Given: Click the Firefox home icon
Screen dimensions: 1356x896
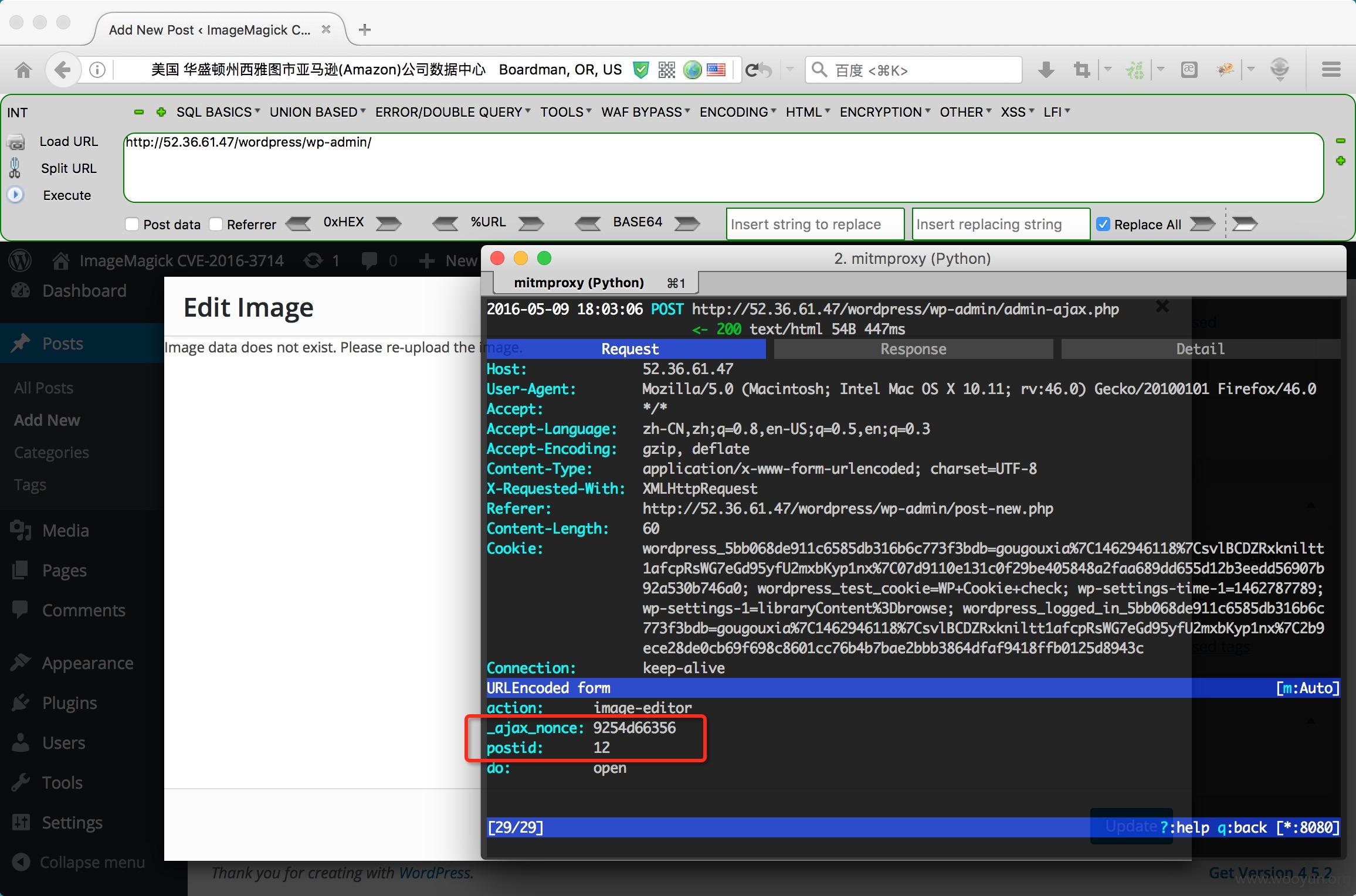Looking at the screenshot, I should click(x=23, y=70).
